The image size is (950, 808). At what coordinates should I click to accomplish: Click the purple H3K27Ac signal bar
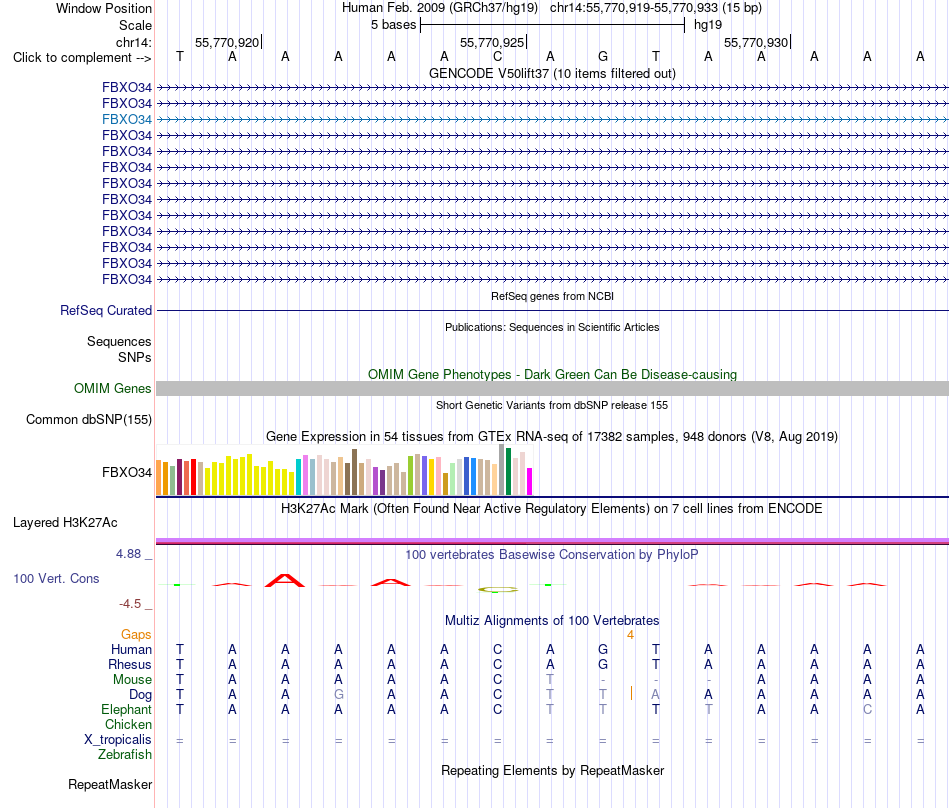pyautogui.click(x=552, y=540)
